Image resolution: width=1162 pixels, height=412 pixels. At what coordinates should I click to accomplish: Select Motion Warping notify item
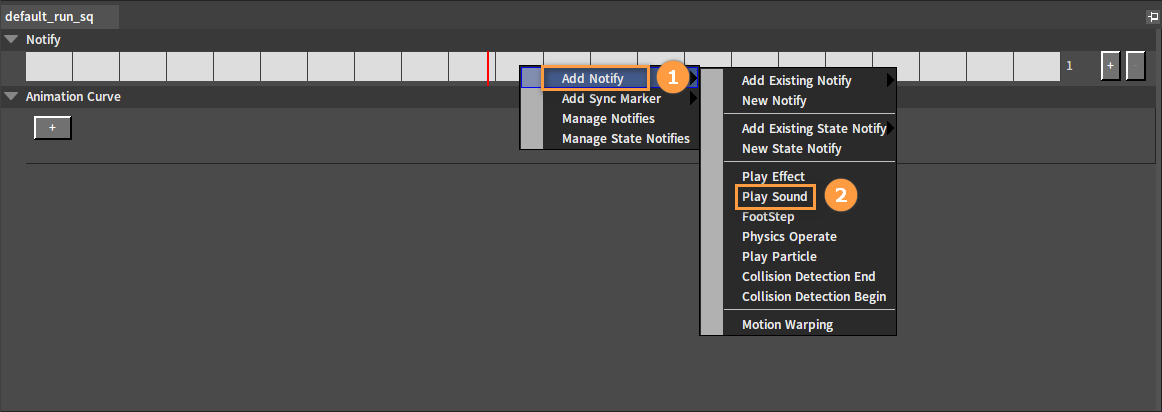pyautogui.click(x=787, y=325)
